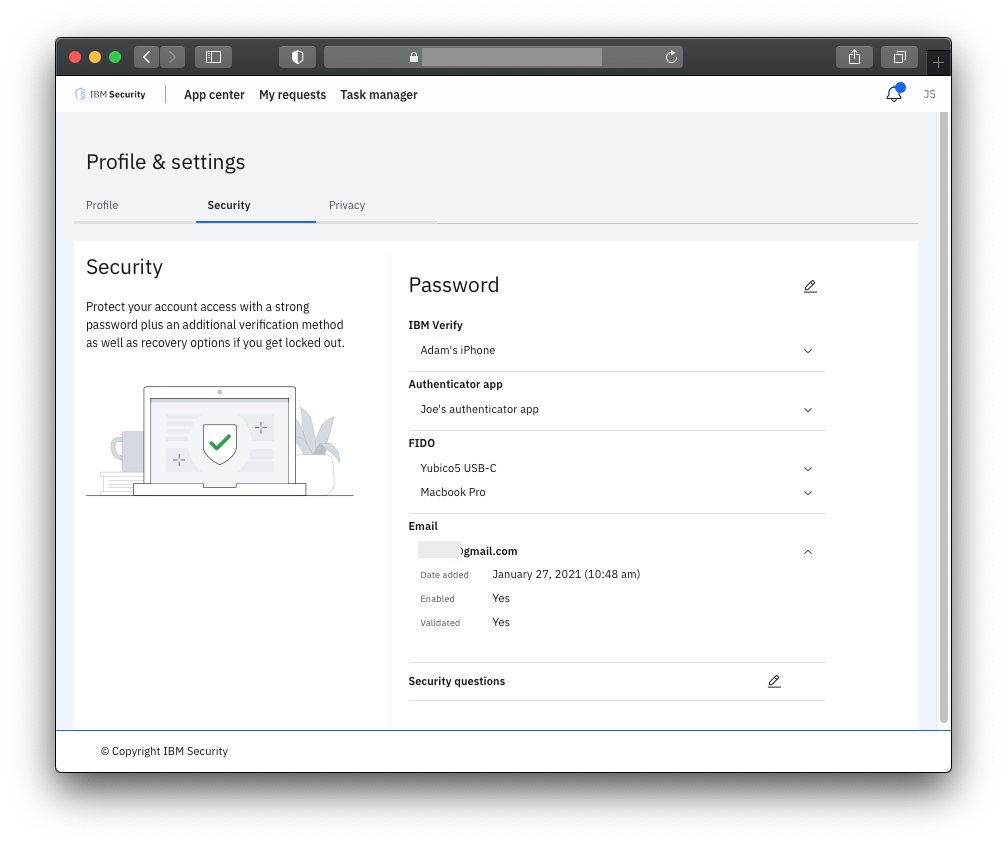Go forward with browser forward arrow
The width and height of the screenshot is (1007, 846).
point(172,57)
